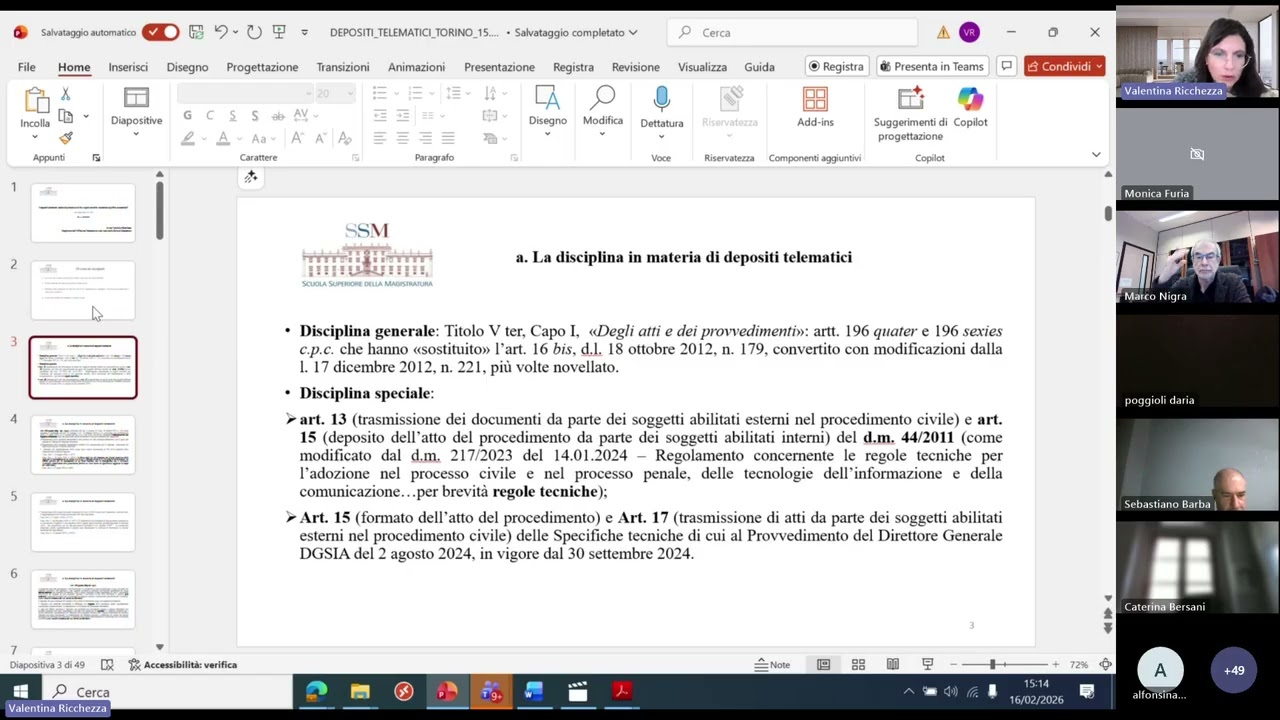Click the Windows Start button
Image resolution: width=1280 pixels, height=720 pixels.
(x=20, y=691)
